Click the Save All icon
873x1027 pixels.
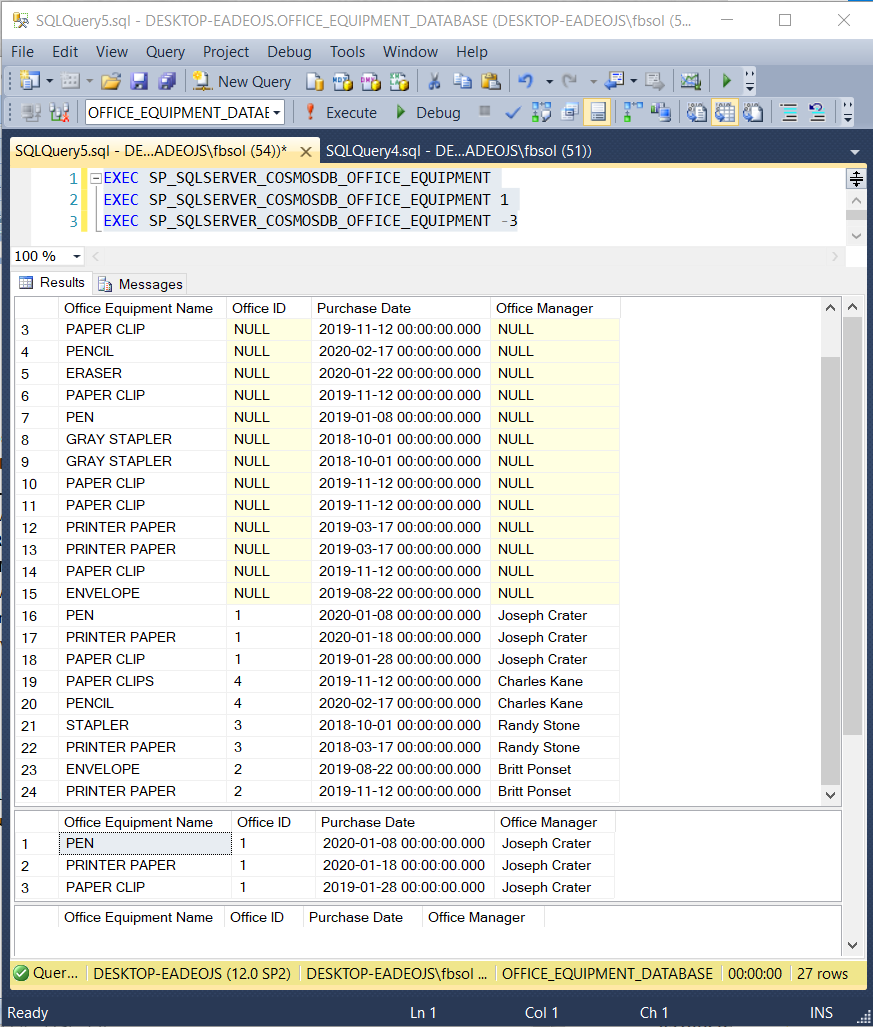166,82
